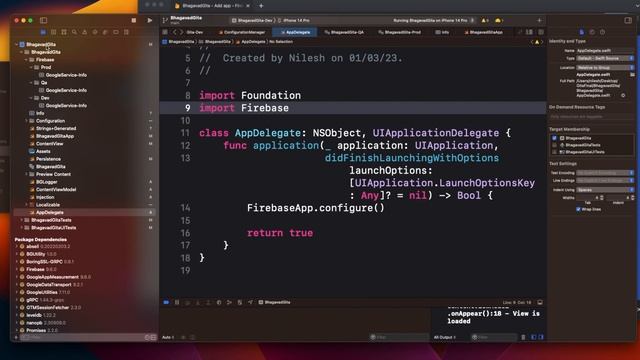Open the Symbol navigator icon

coord(64,32)
